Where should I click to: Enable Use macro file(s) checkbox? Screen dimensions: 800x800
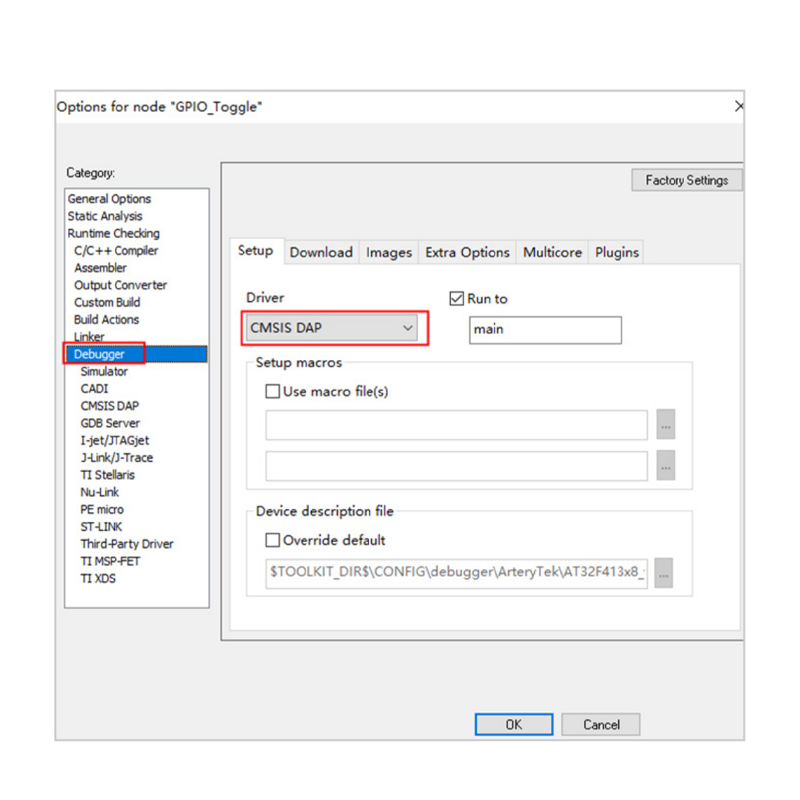[273, 392]
